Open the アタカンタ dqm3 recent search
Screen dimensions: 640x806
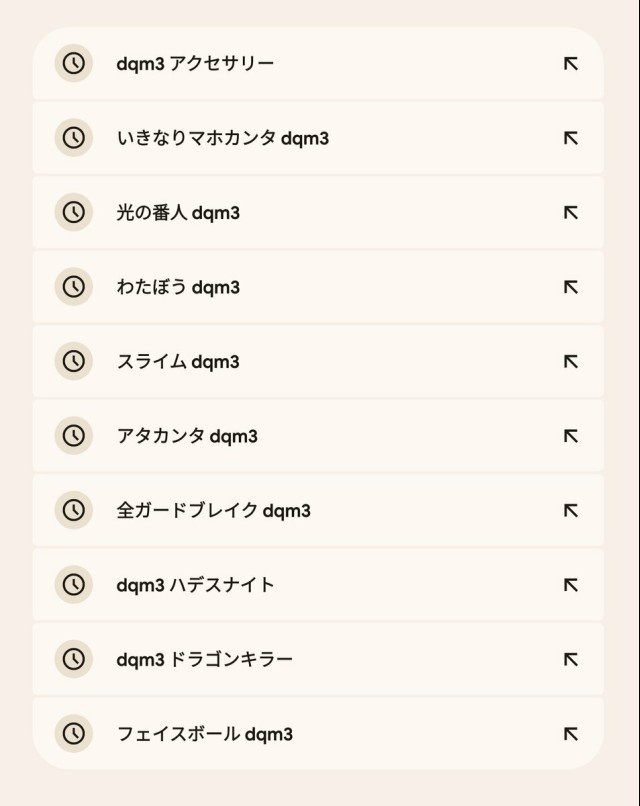(318, 436)
